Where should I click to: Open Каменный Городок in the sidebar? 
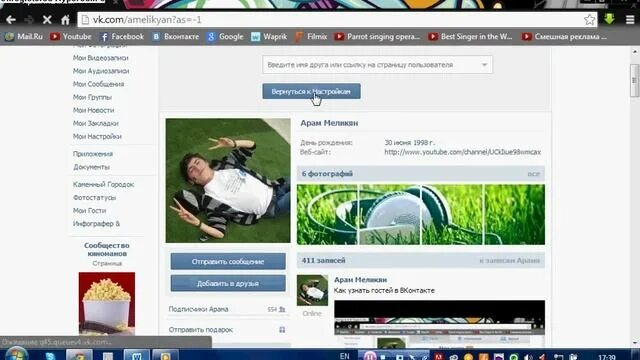tap(103, 184)
